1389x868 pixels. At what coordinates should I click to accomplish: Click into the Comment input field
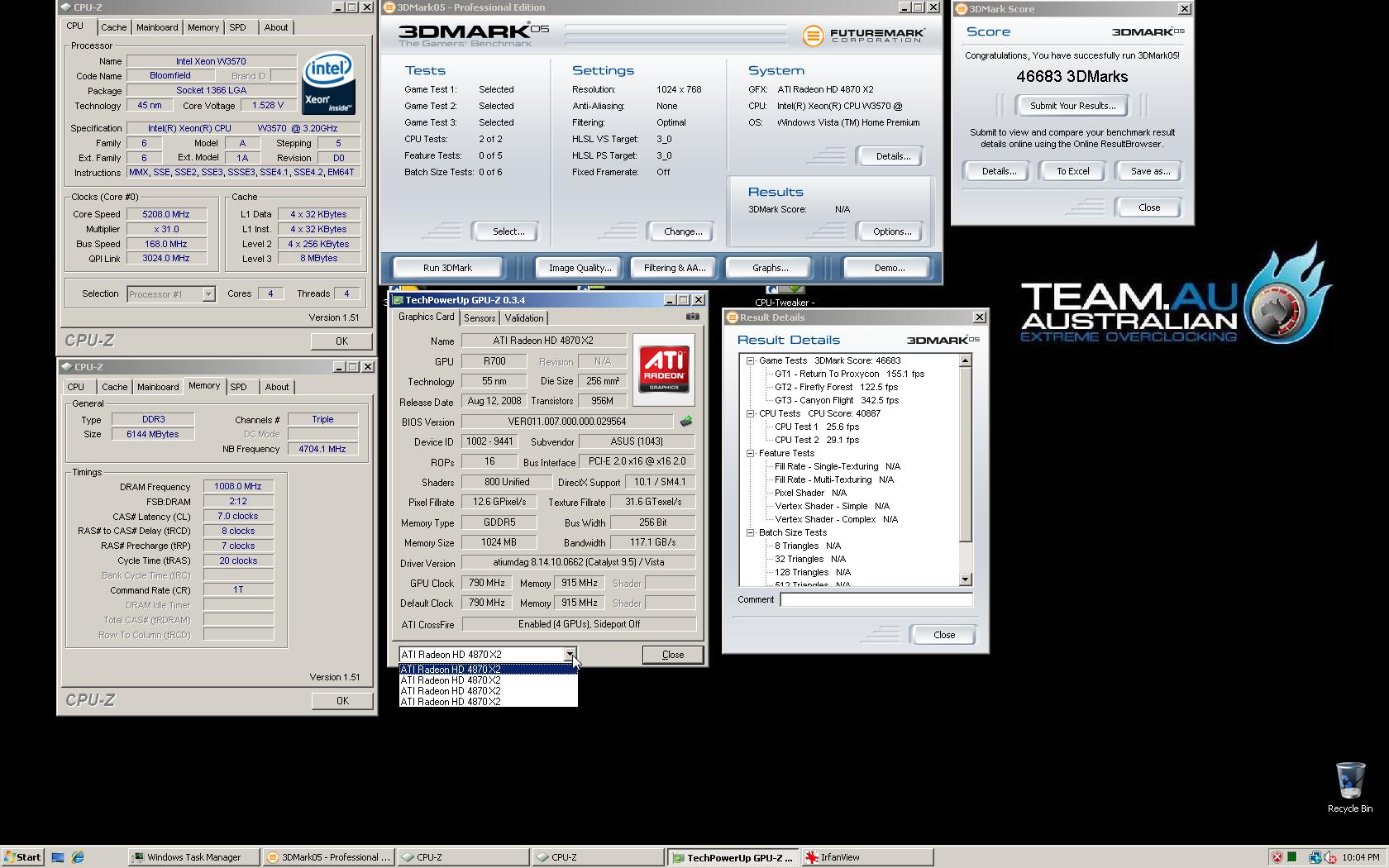[x=876, y=600]
